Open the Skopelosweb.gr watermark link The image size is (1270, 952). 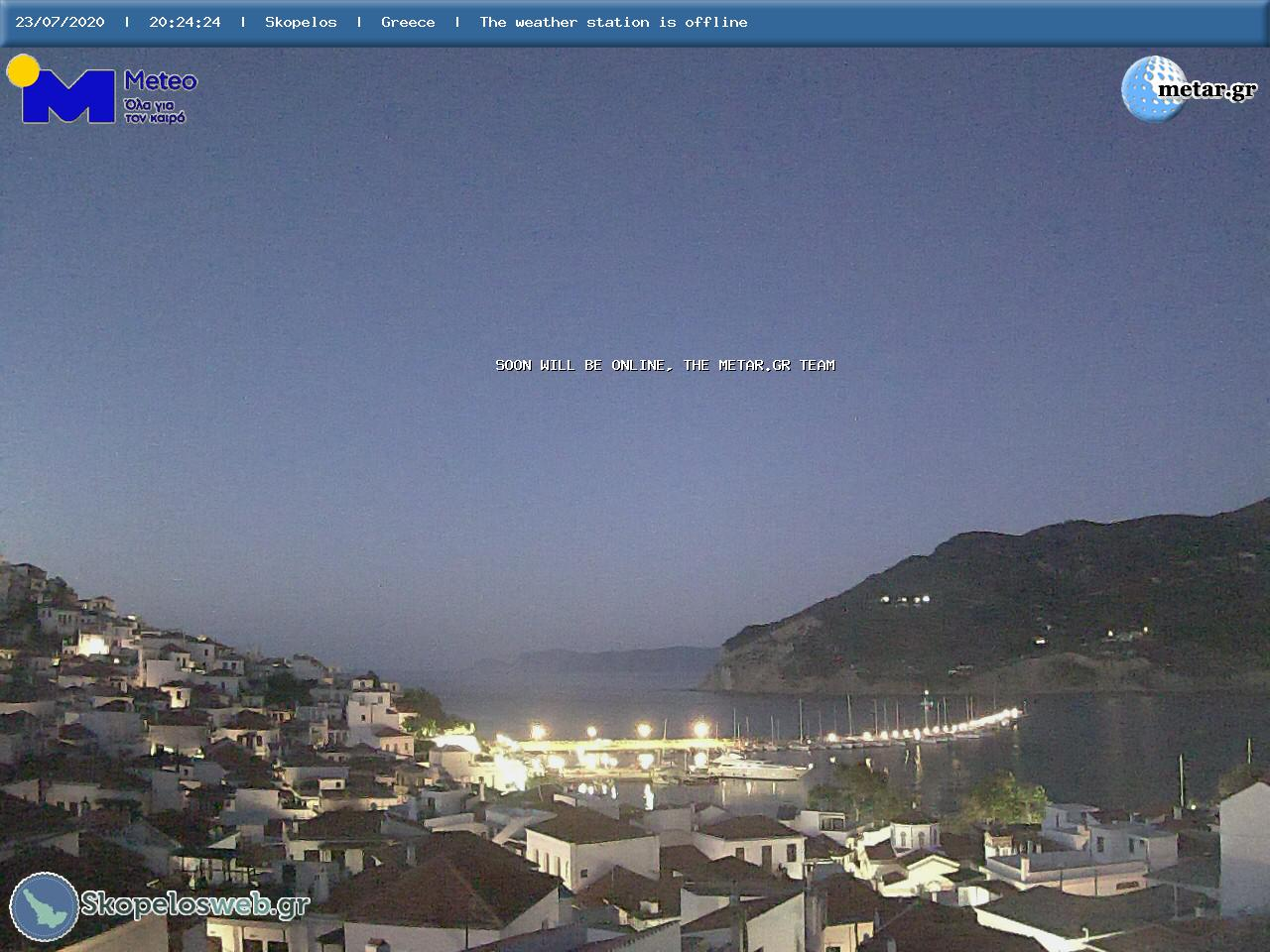click(194, 904)
